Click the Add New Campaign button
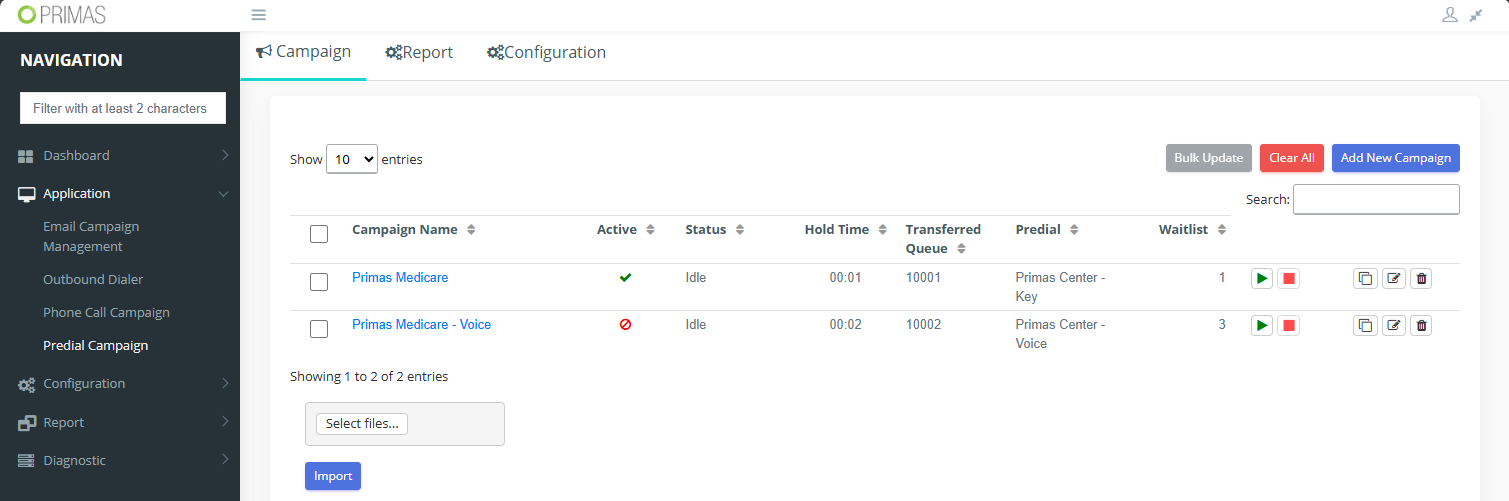 point(1395,158)
